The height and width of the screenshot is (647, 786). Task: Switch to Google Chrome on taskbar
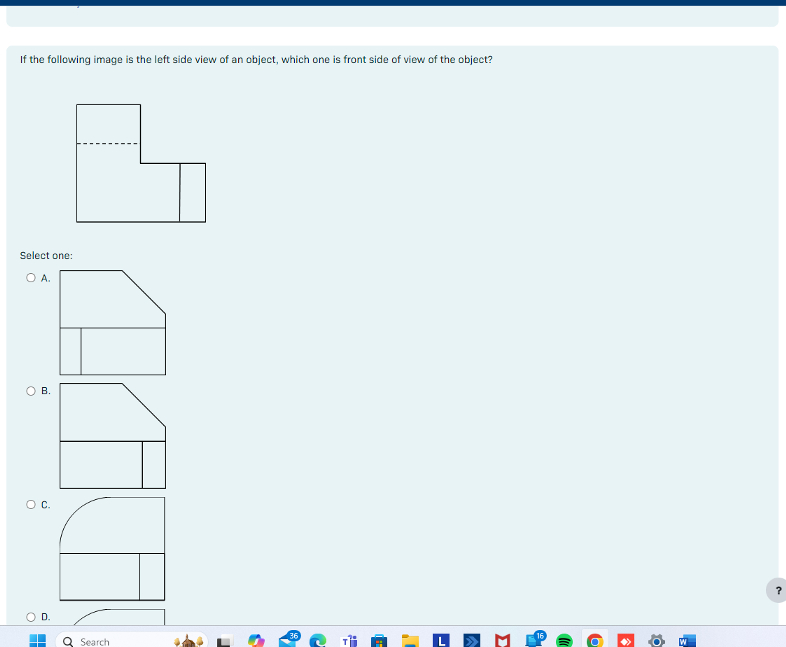[595, 641]
